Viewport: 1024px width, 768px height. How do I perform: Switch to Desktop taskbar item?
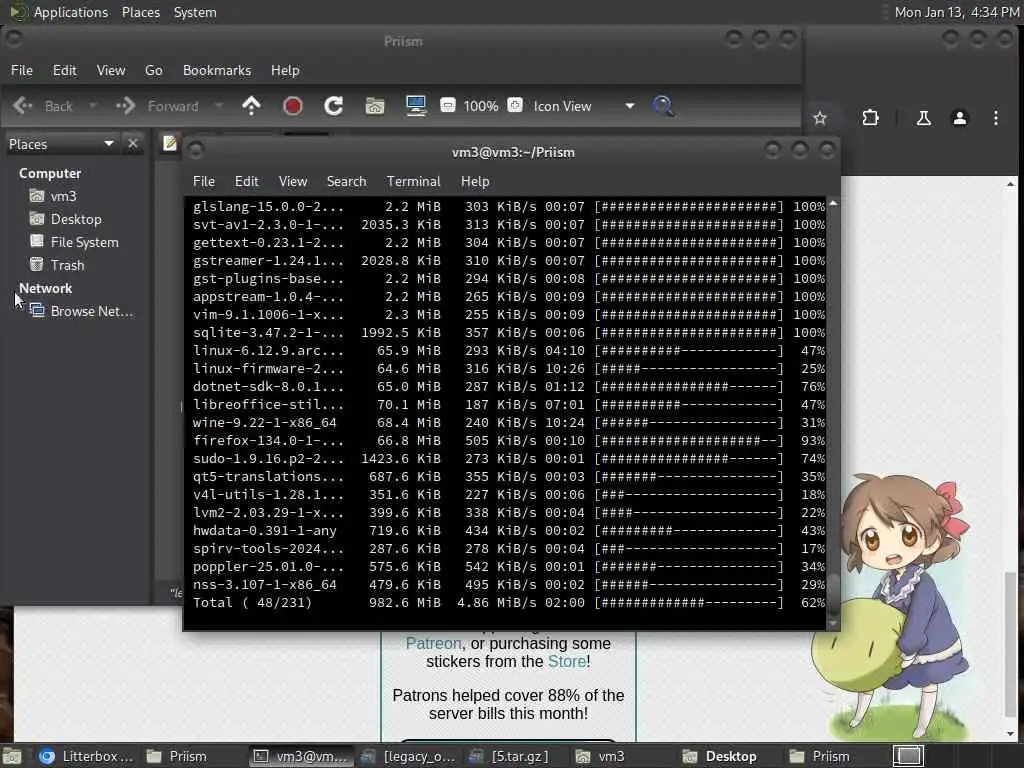tap(720, 756)
